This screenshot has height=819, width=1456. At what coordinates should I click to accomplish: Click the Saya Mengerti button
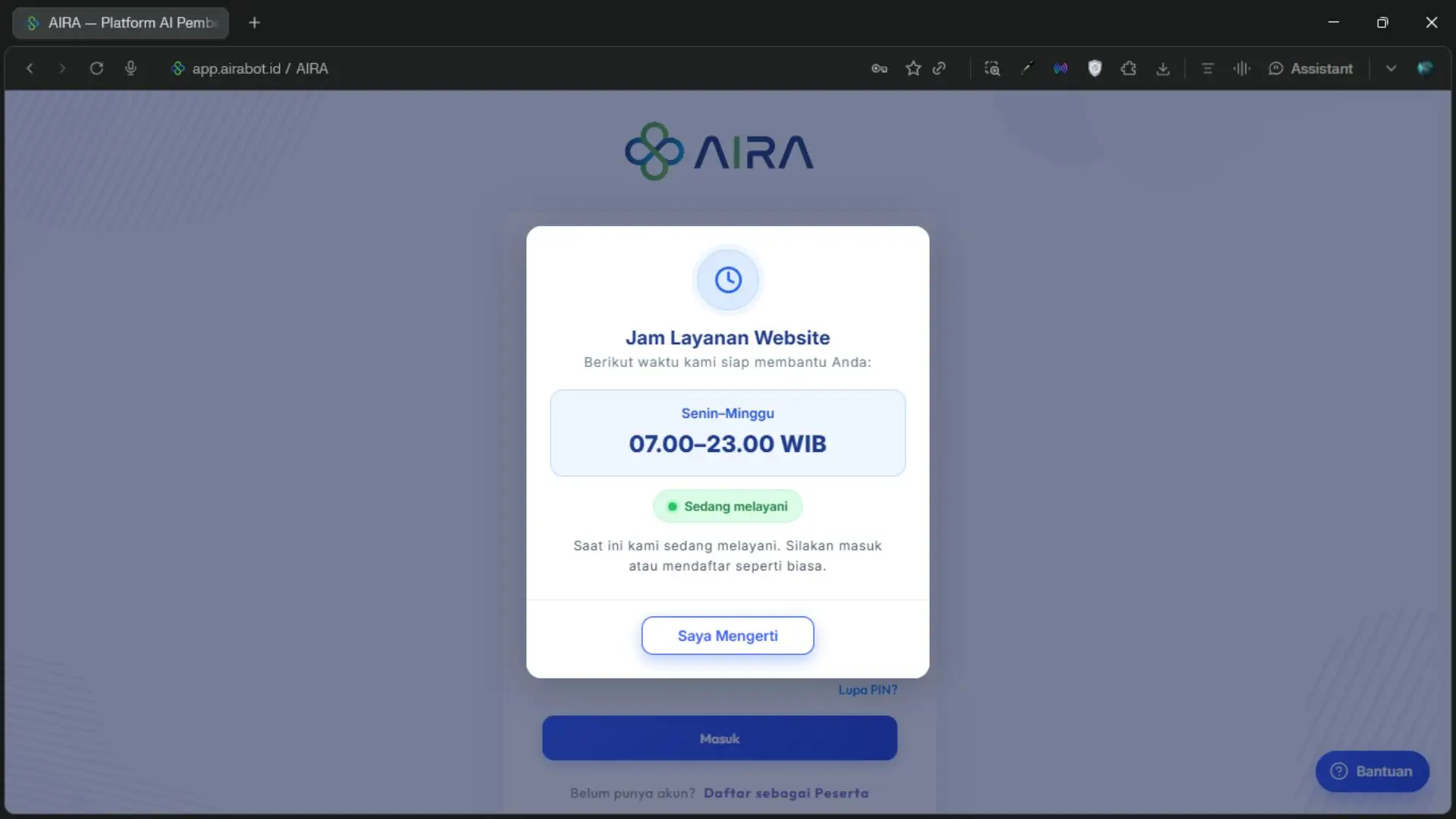[727, 635]
